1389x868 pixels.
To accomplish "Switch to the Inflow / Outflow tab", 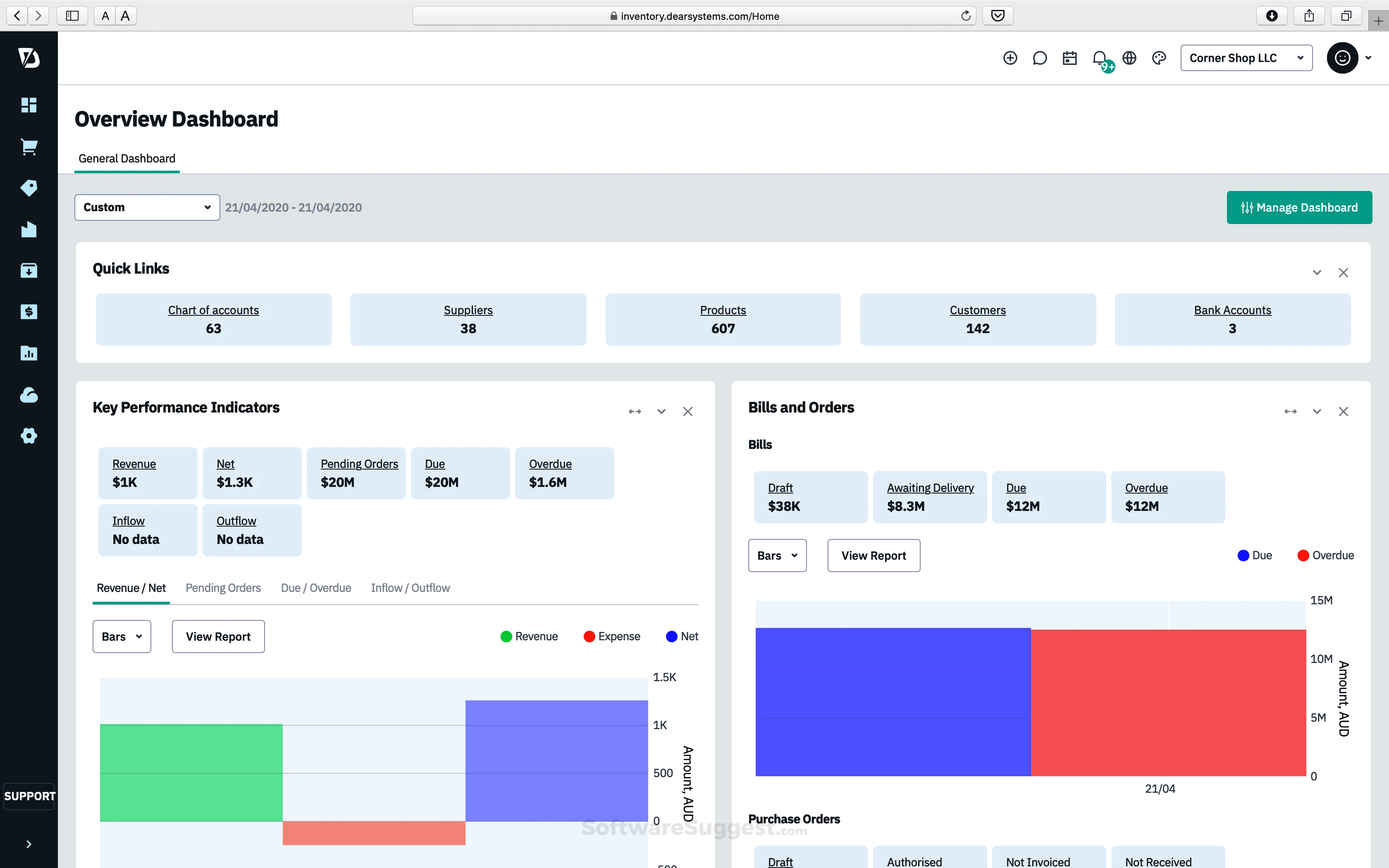I will tap(410, 588).
